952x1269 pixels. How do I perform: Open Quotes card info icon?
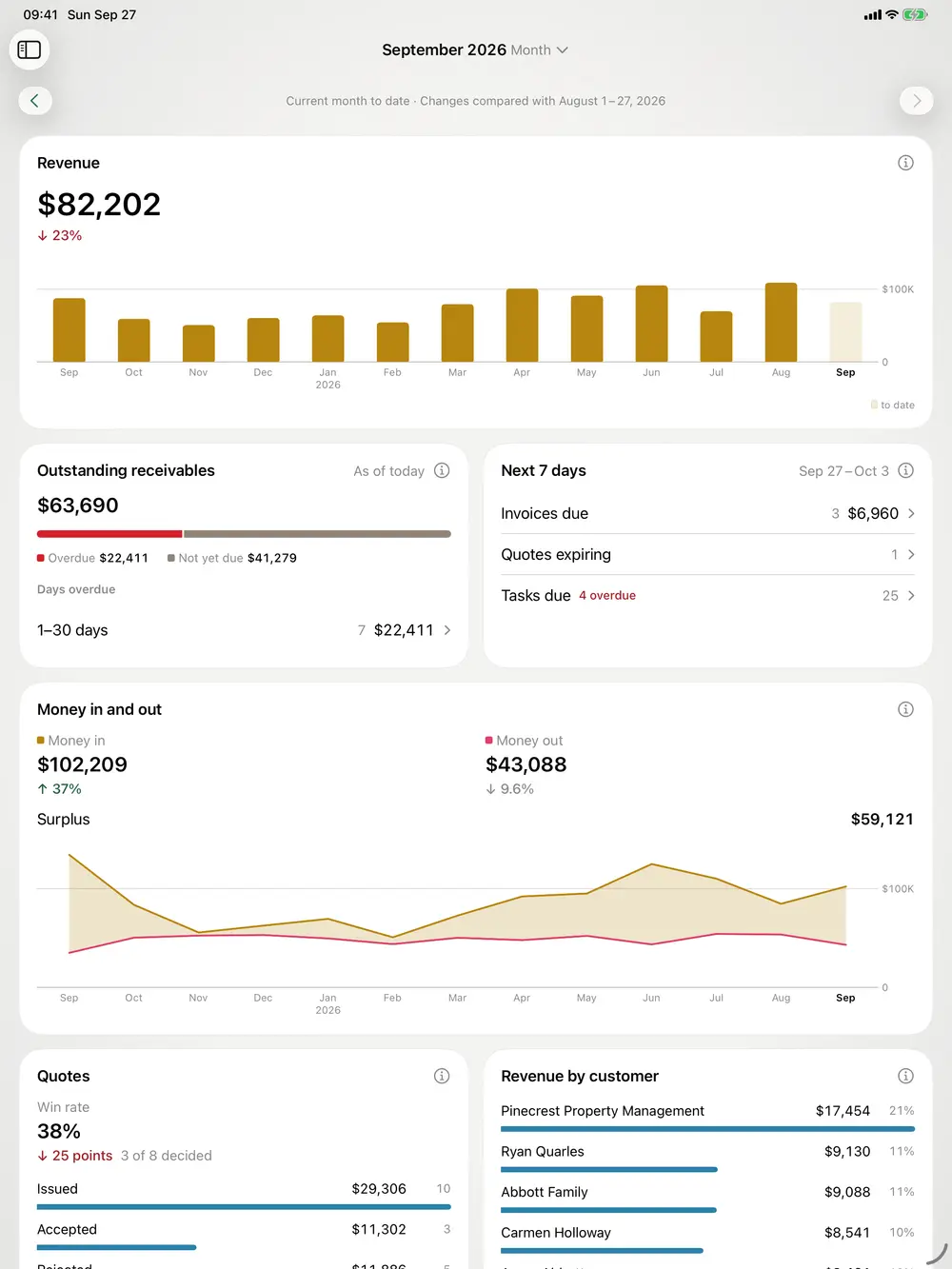point(442,1076)
